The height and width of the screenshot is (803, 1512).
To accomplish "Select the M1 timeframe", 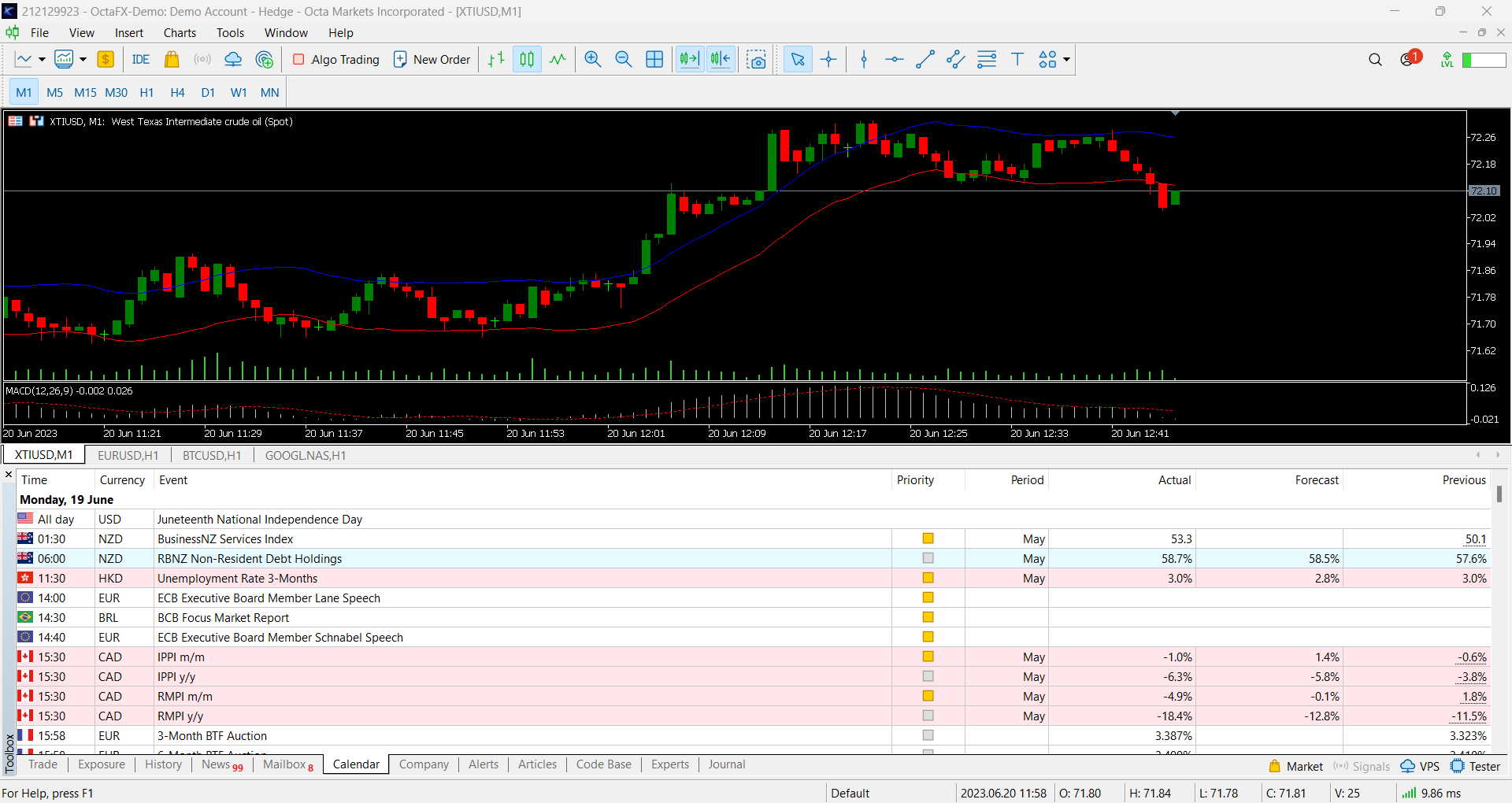I will pyautogui.click(x=24, y=92).
